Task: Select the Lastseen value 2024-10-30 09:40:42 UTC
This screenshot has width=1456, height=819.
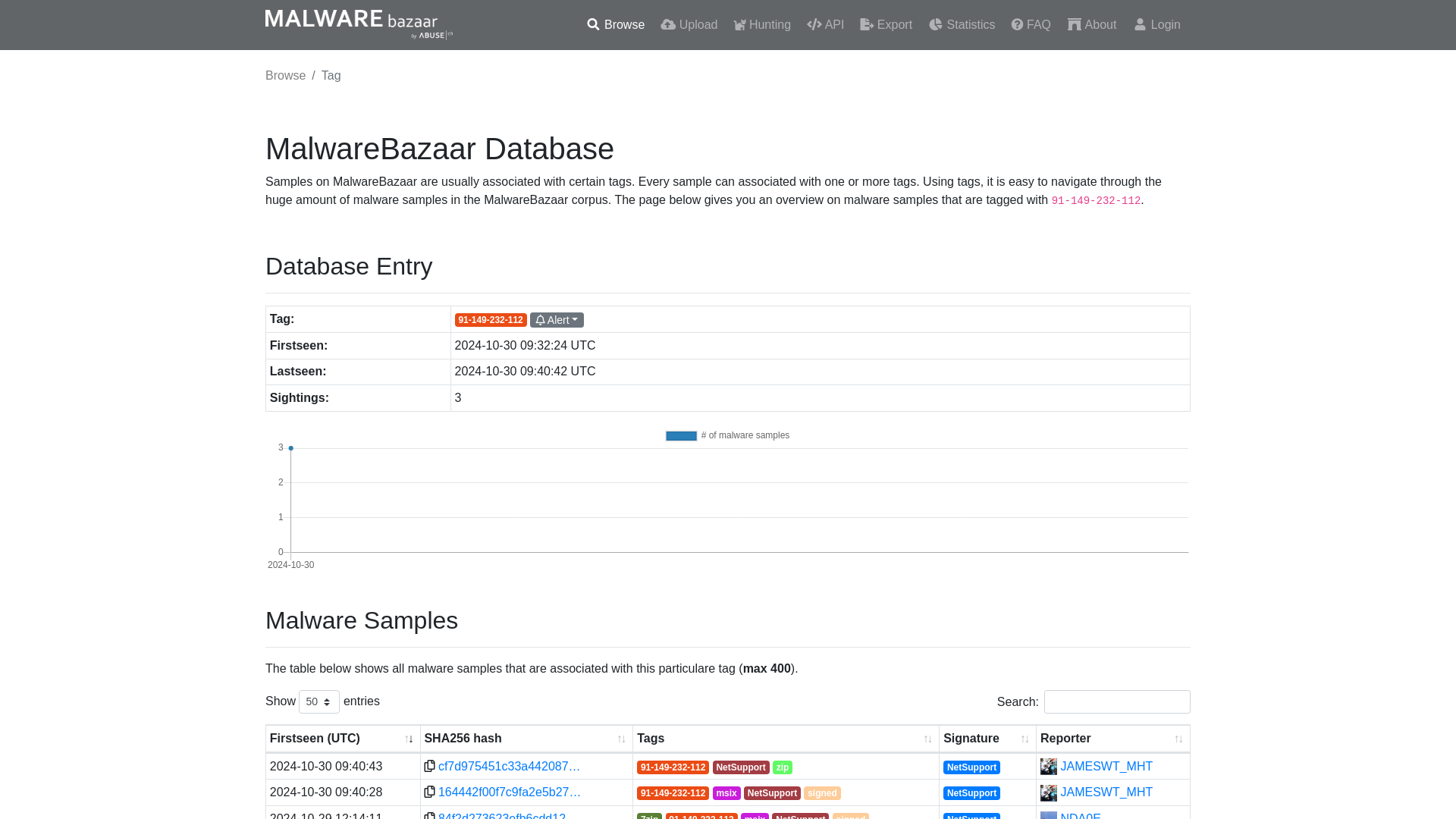Action: click(x=525, y=372)
